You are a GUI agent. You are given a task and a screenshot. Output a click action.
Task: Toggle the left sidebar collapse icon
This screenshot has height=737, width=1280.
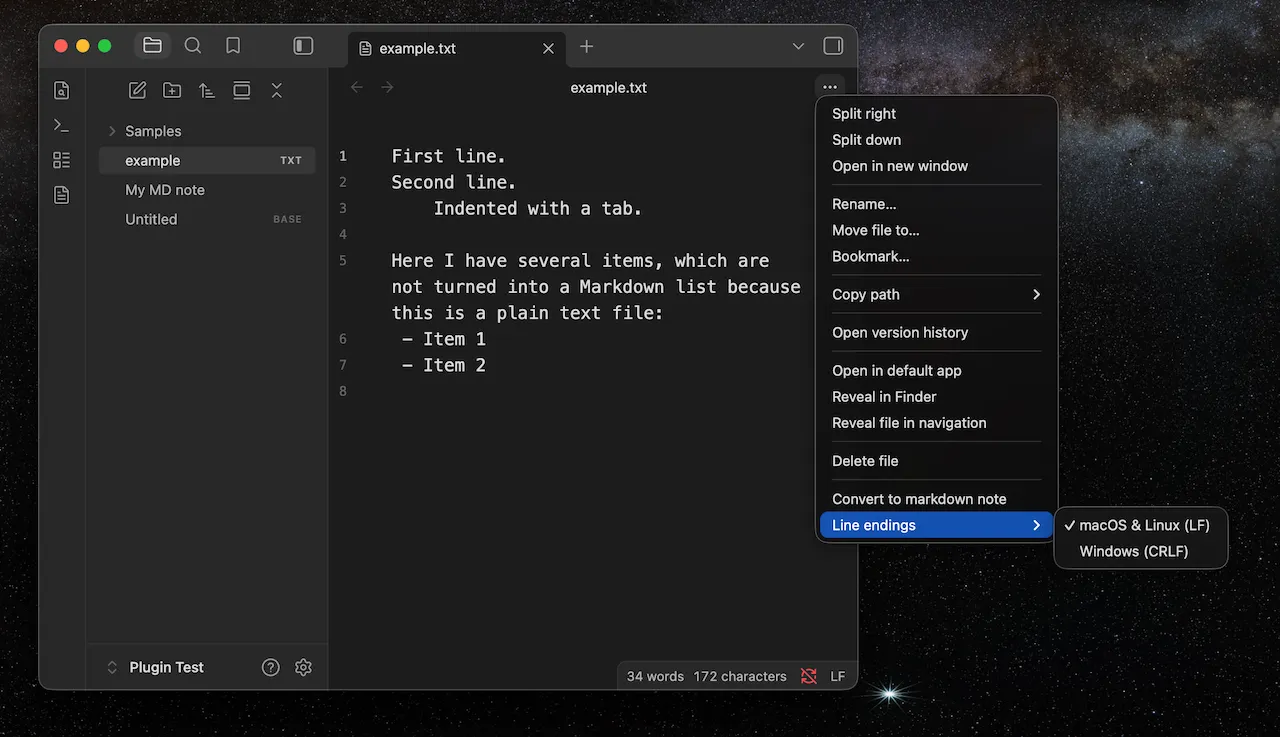click(x=303, y=46)
